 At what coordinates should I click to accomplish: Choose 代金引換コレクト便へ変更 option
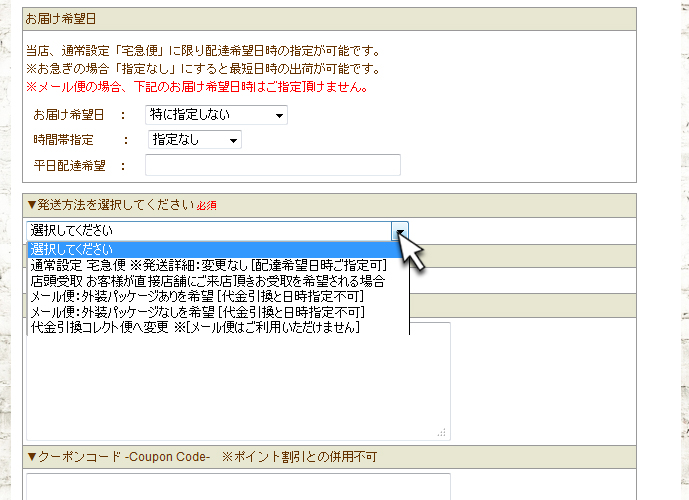196,327
